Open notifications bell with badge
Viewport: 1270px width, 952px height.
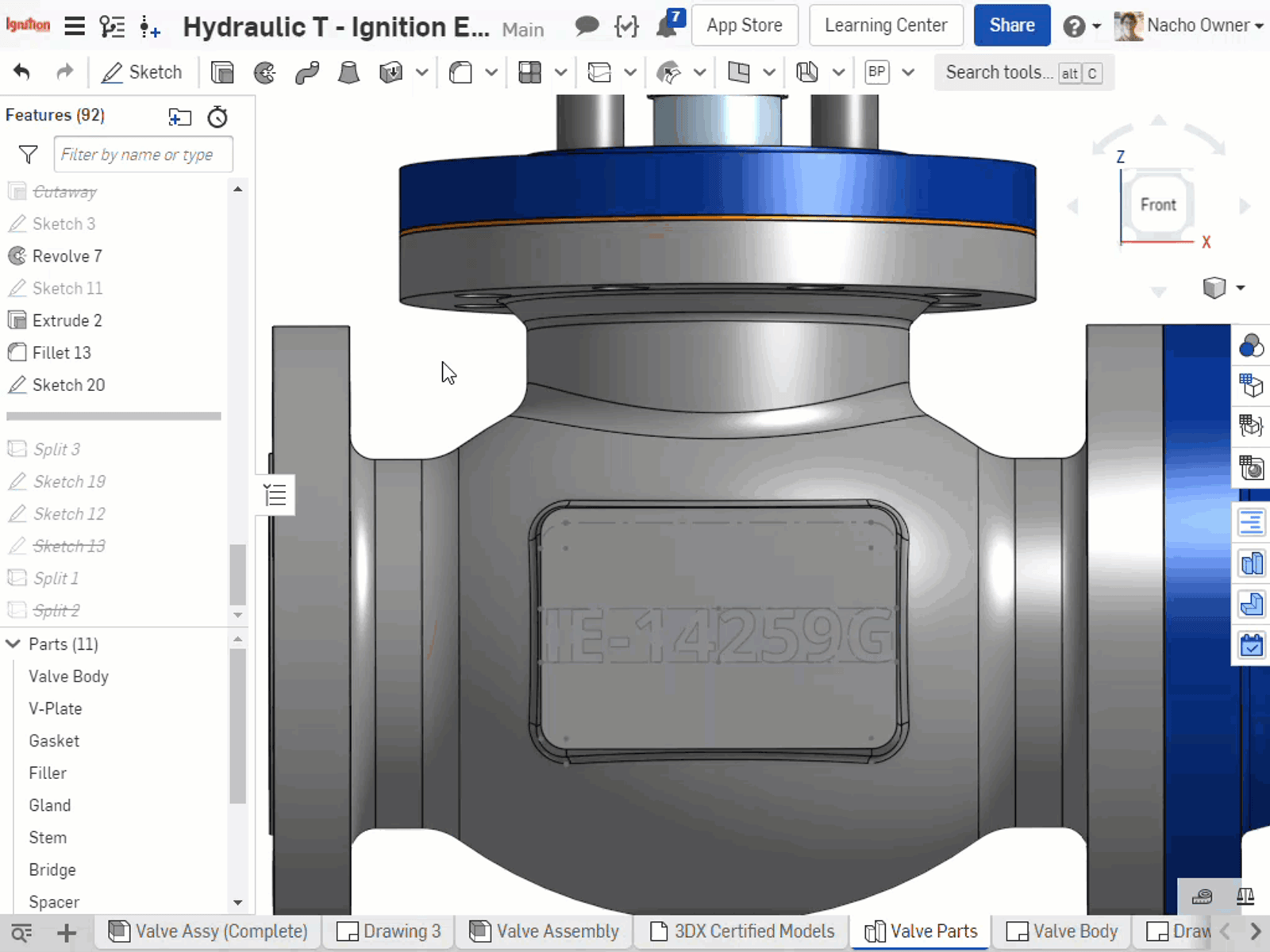(x=668, y=26)
